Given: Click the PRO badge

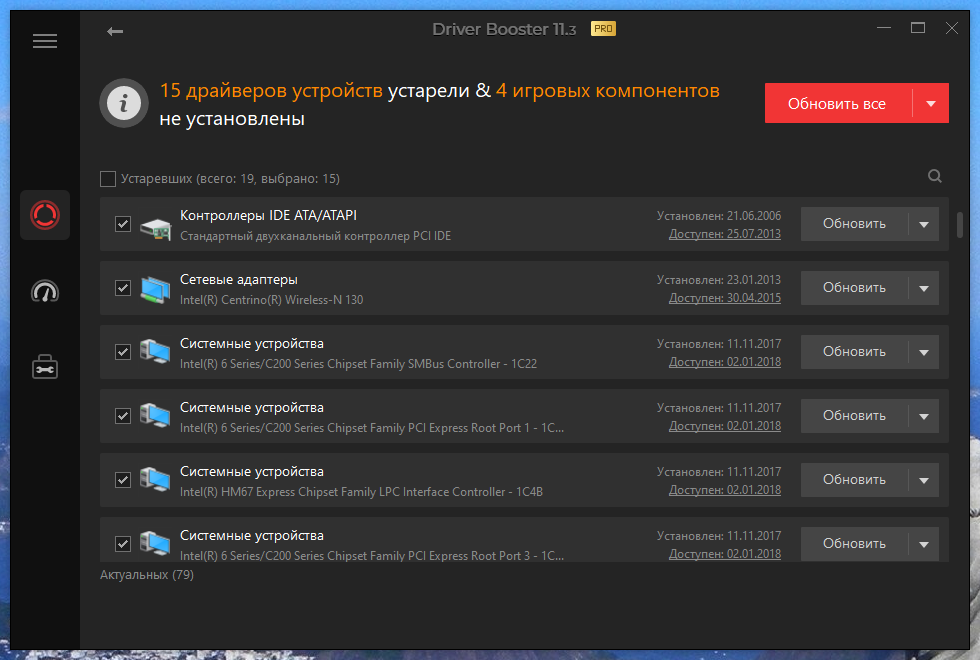Looking at the screenshot, I should [603, 29].
